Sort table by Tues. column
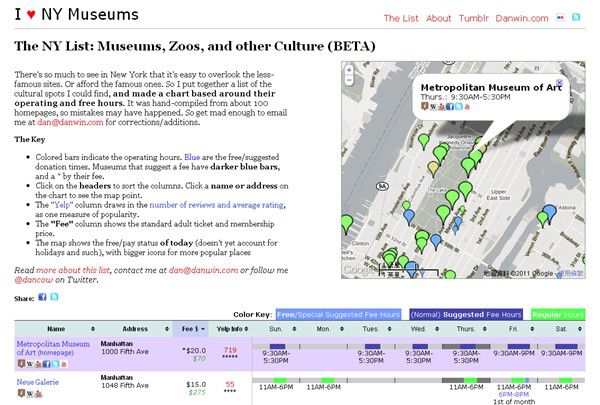The image size is (600, 405). tap(371, 329)
